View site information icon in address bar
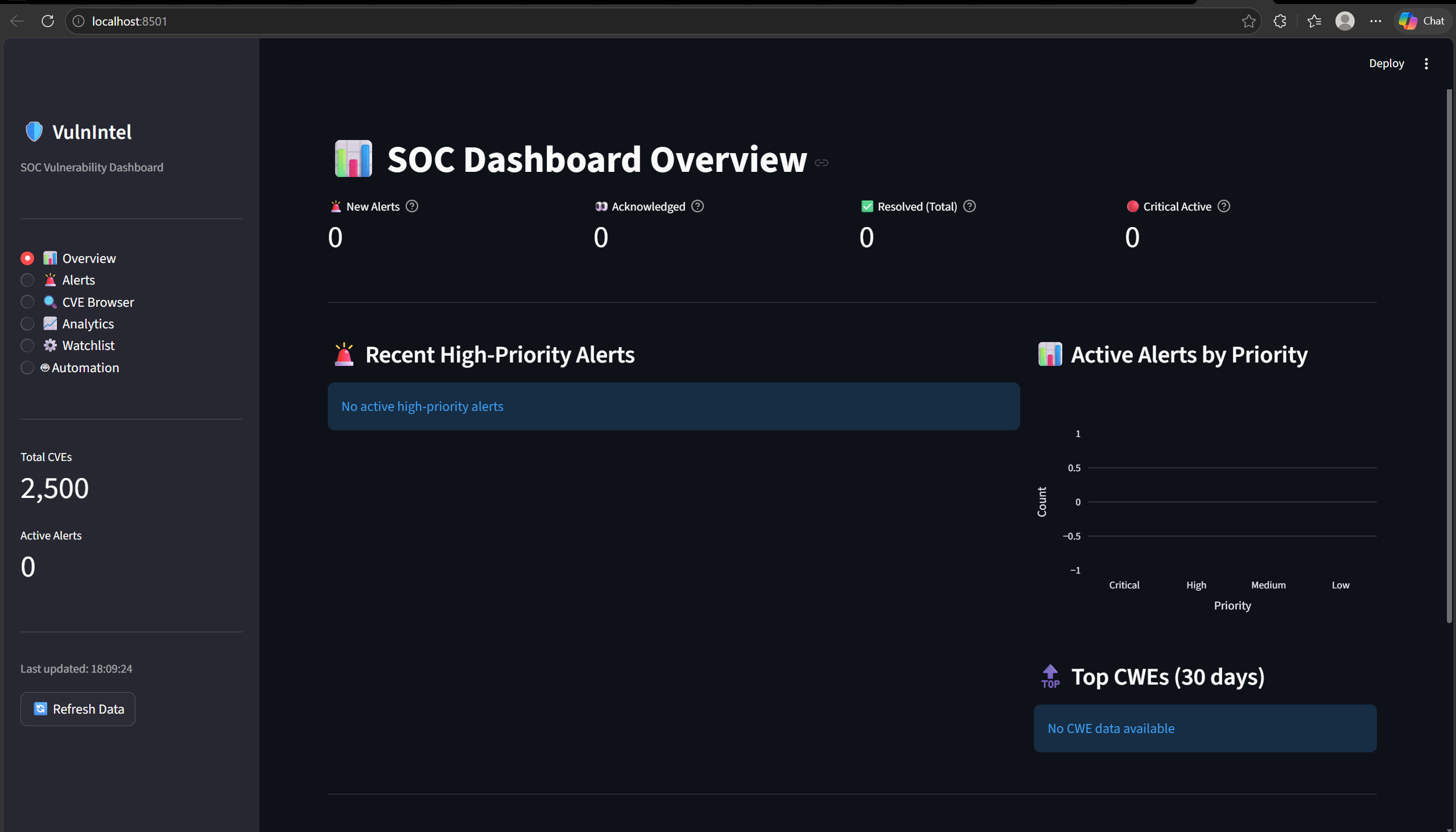 coord(79,21)
